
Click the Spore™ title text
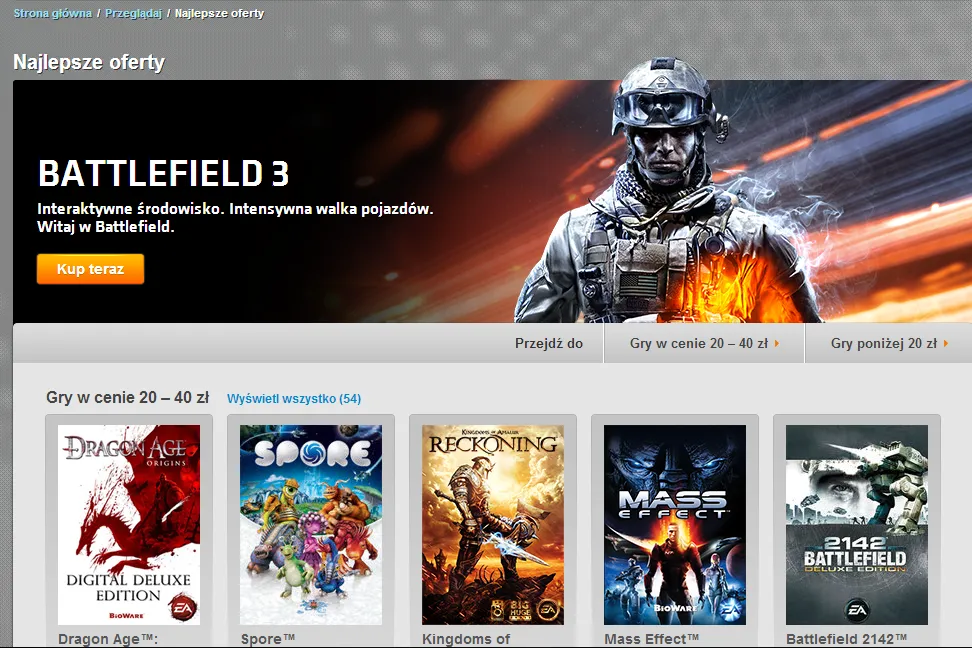(268, 639)
